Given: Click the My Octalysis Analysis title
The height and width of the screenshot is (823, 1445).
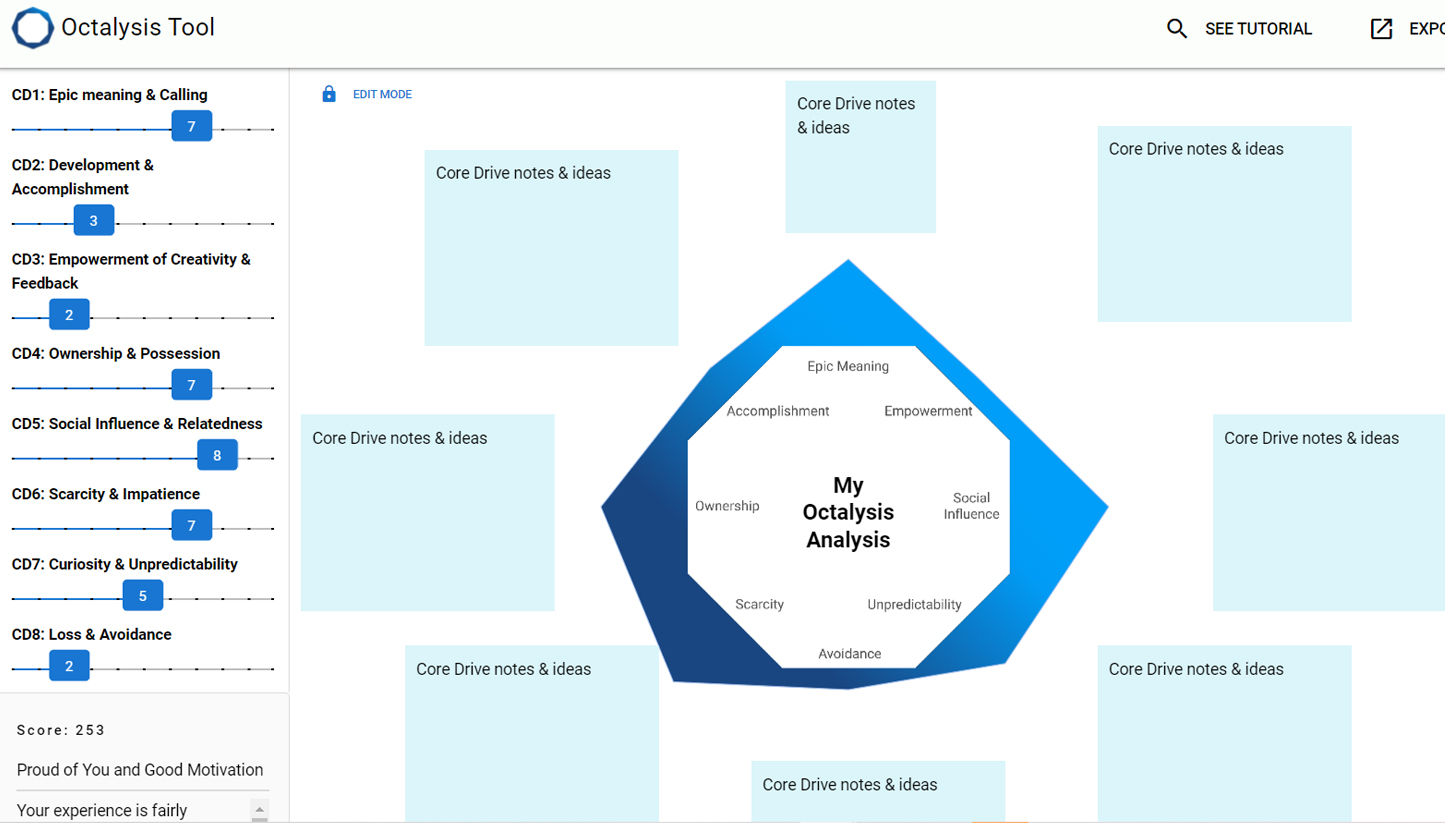Looking at the screenshot, I should (848, 513).
